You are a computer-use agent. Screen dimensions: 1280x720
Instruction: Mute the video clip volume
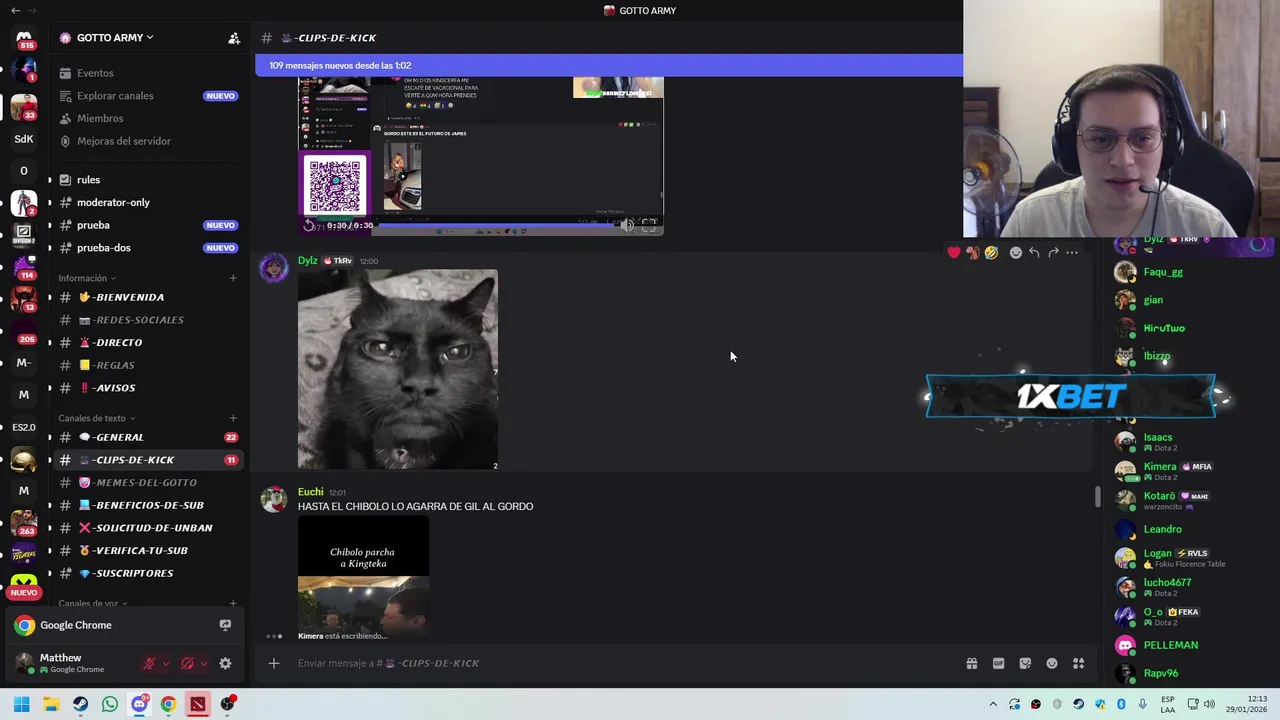627,225
